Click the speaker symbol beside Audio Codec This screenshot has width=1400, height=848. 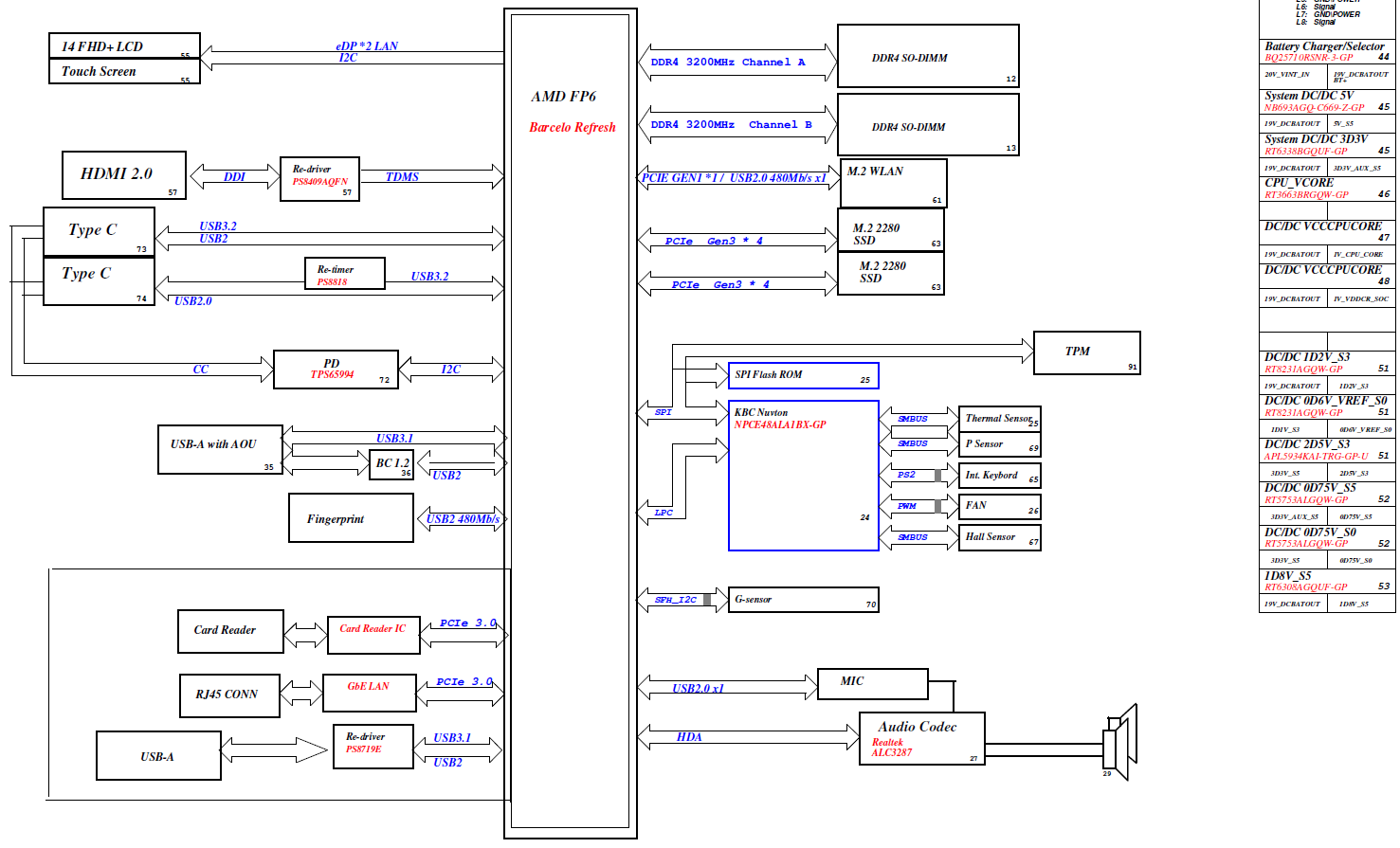[x=1119, y=743]
